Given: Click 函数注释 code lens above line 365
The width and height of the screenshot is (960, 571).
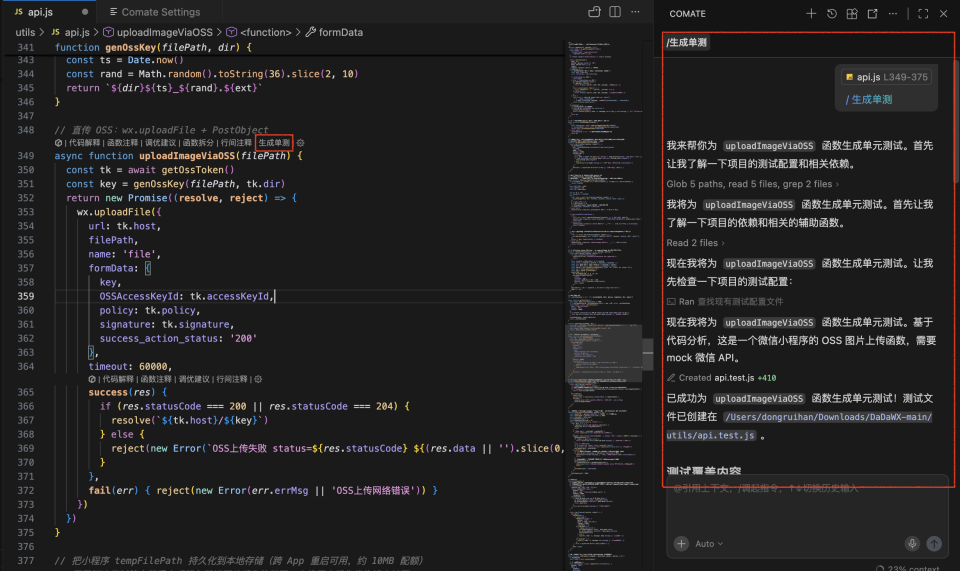Looking at the screenshot, I should point(156,379).
